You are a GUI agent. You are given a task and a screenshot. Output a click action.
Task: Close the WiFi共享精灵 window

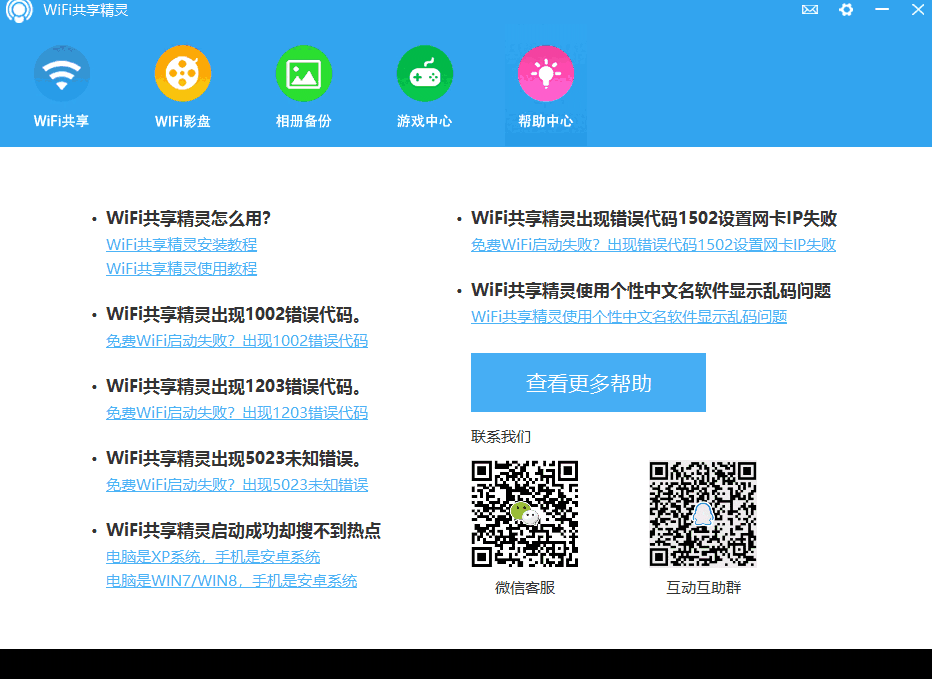point(918,10)
